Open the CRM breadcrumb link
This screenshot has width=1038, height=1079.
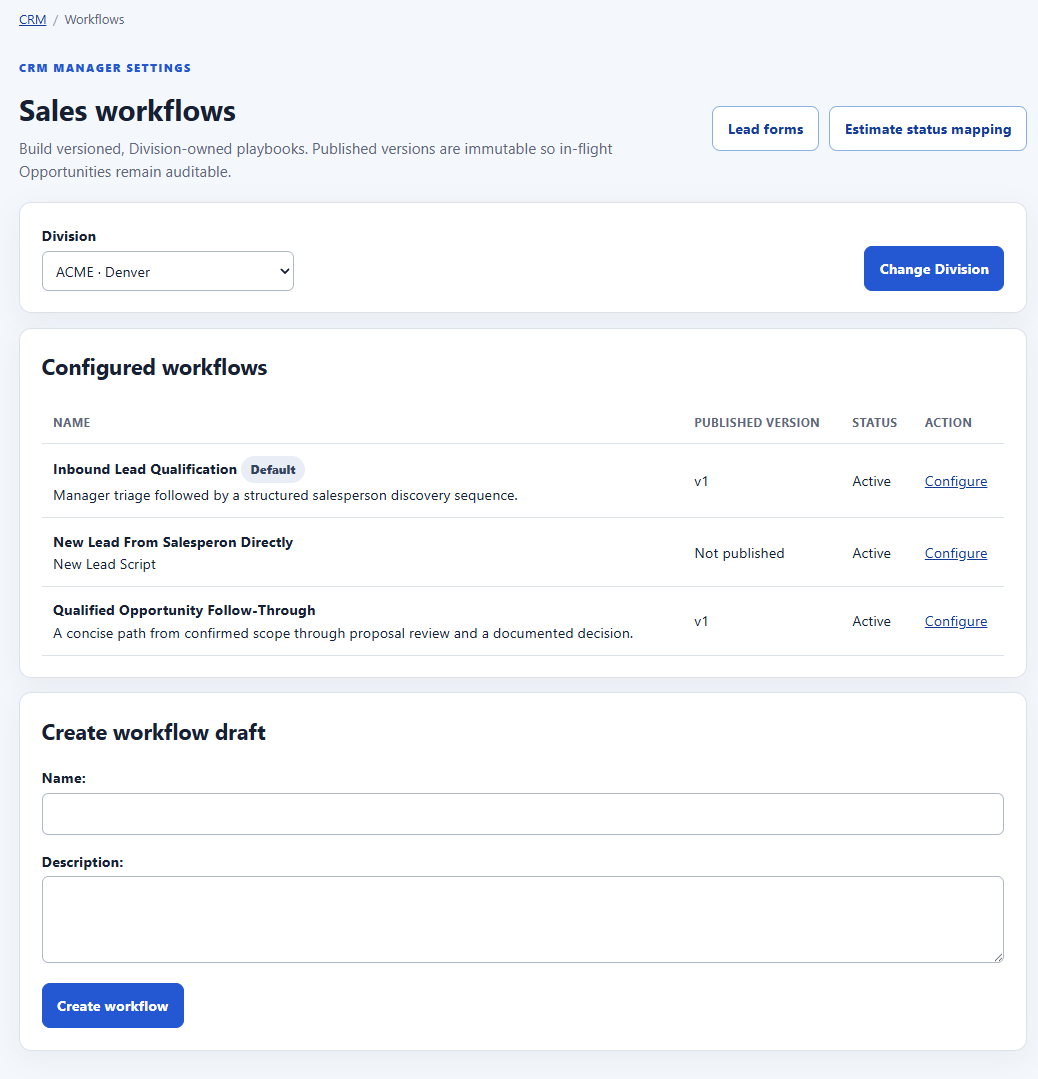click(x=32, y=19)
